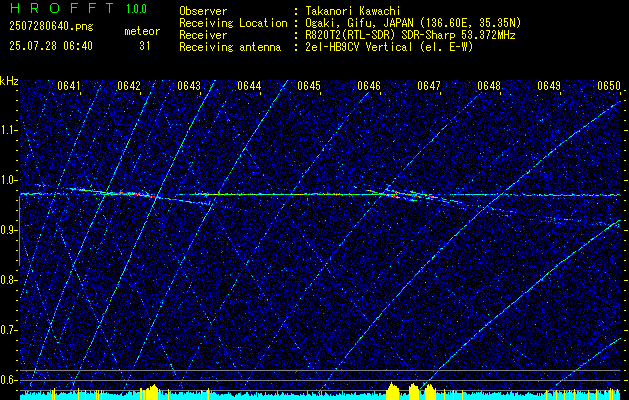Click the version number 1.0.0
This screenshot has width=629, height=400.
(136, 9)
